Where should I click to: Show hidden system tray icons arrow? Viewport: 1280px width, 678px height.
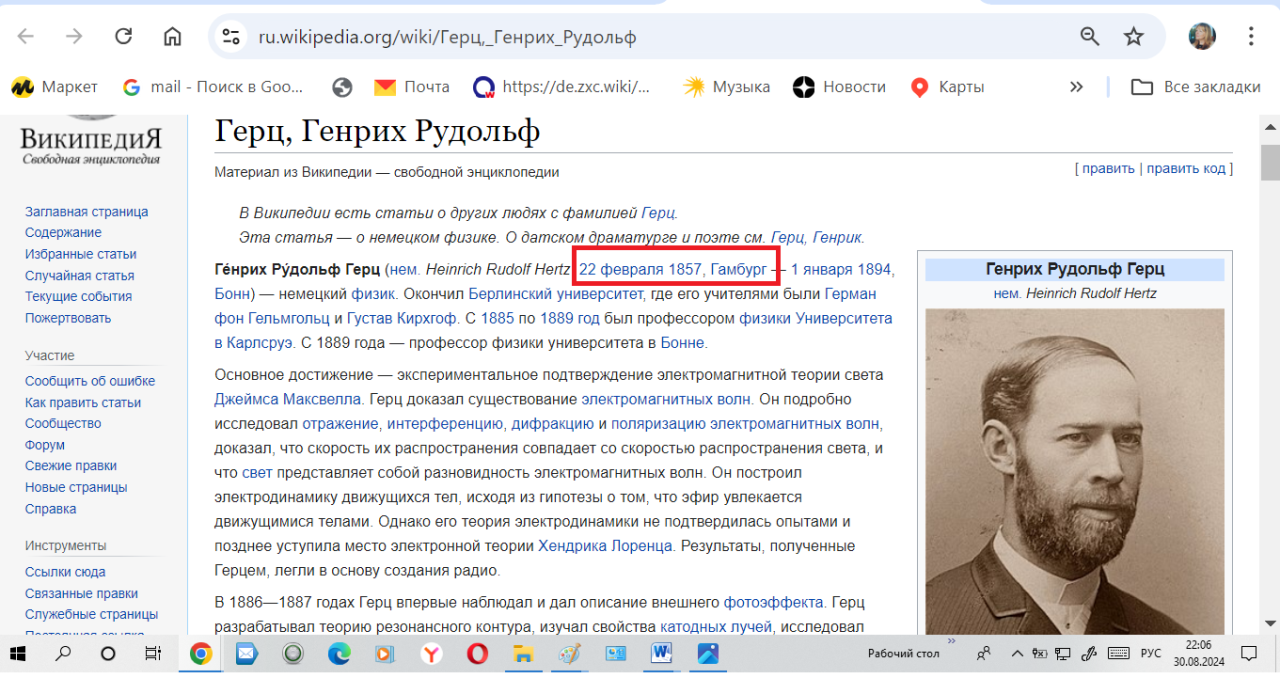pyautogui.click(x=1018, y=654)
